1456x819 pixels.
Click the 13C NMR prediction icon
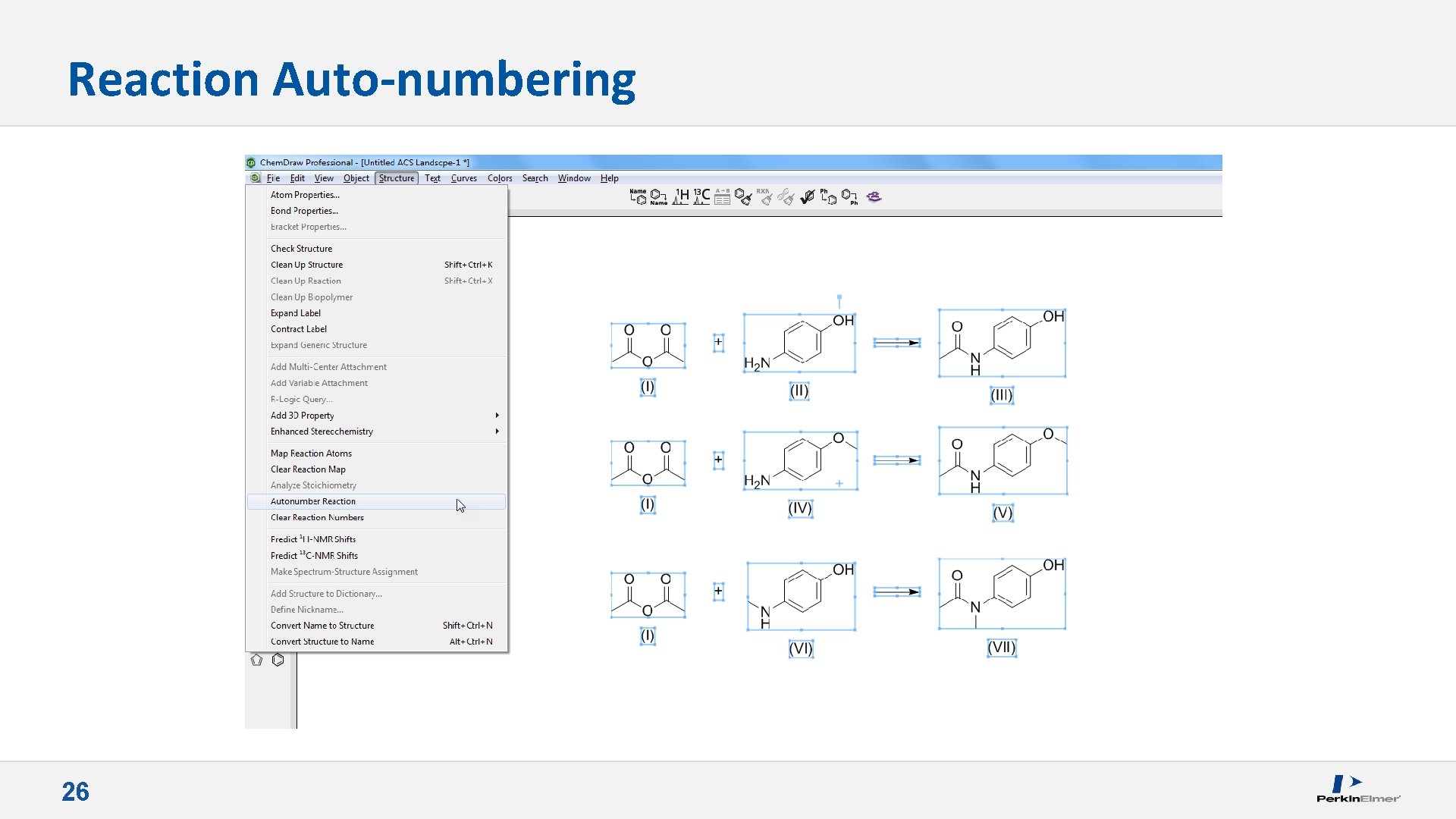[701, 197]
